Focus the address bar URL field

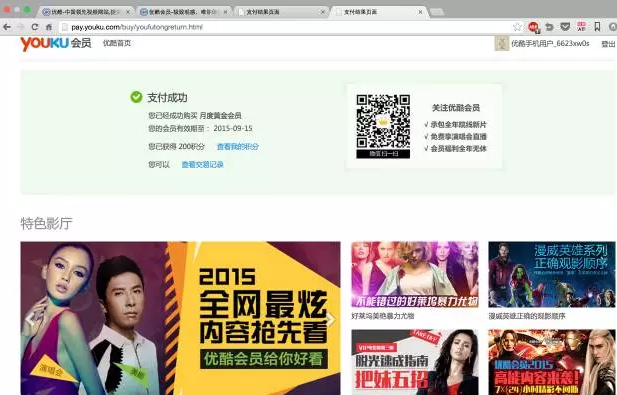286,27
